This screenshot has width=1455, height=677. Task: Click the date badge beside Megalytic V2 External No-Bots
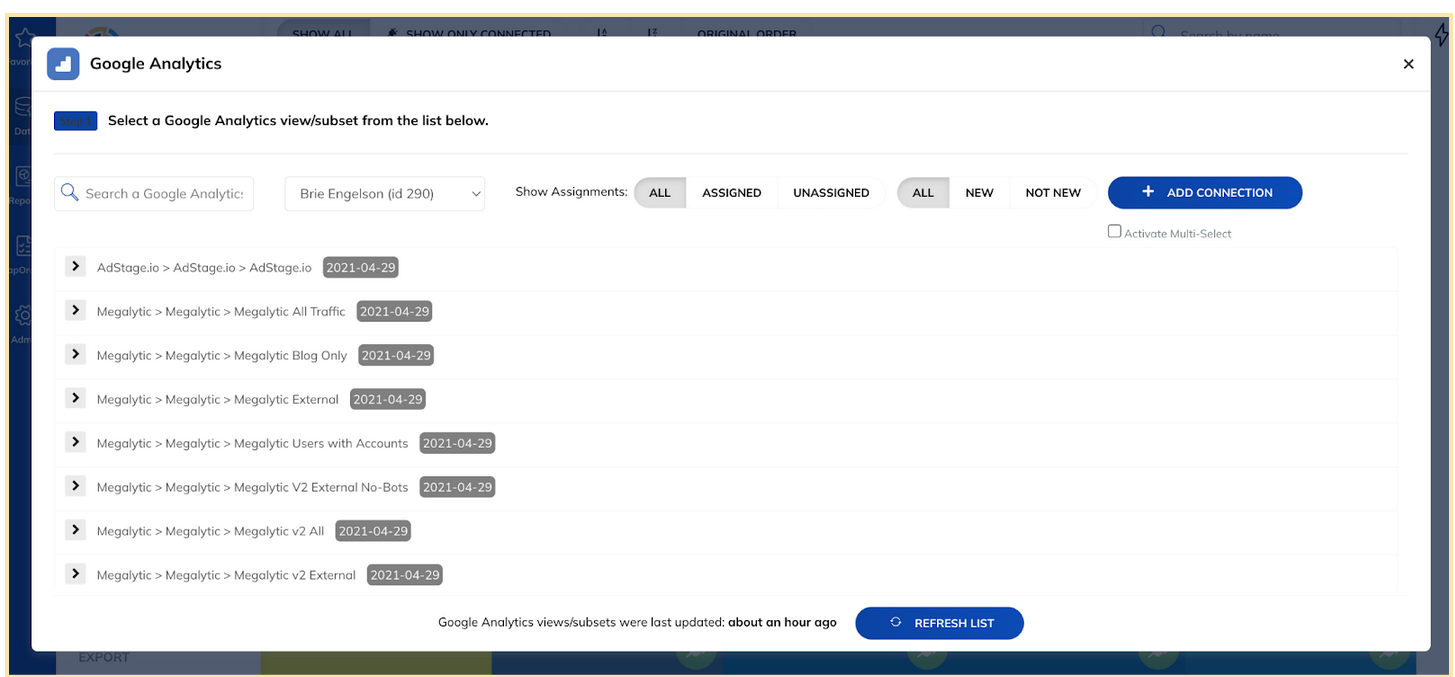tap(458, 488)
